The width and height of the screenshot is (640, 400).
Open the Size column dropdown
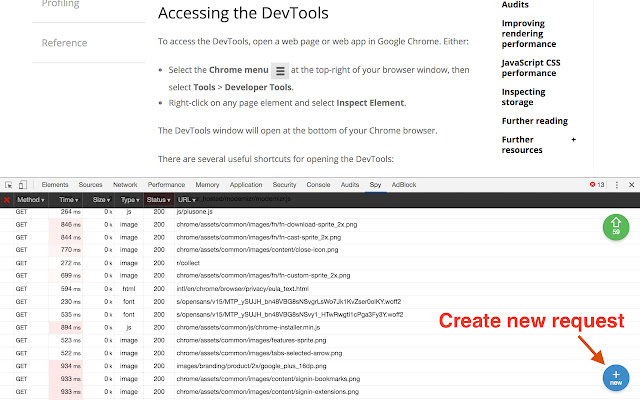(x=101, y=200)
